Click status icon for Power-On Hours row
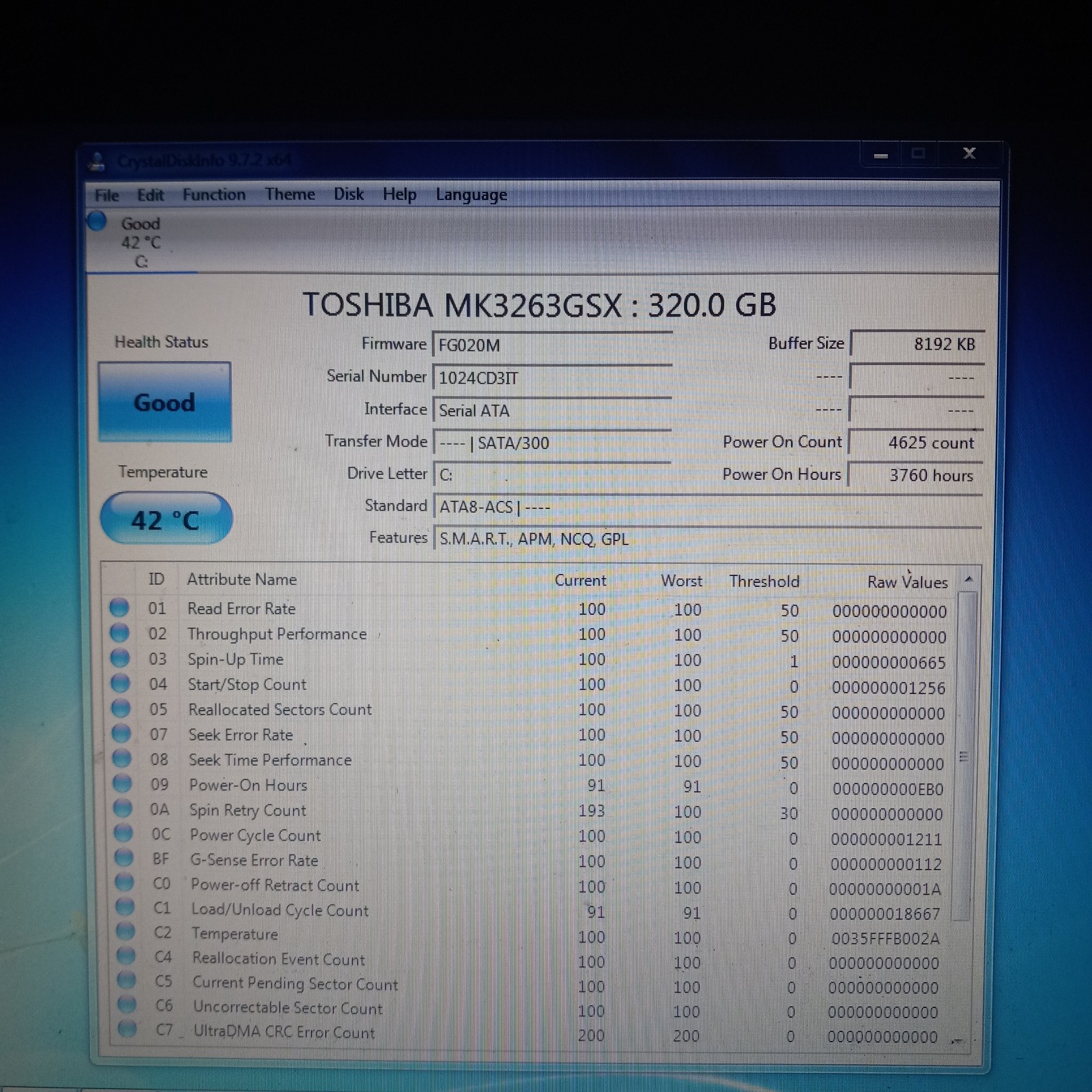 122,783
